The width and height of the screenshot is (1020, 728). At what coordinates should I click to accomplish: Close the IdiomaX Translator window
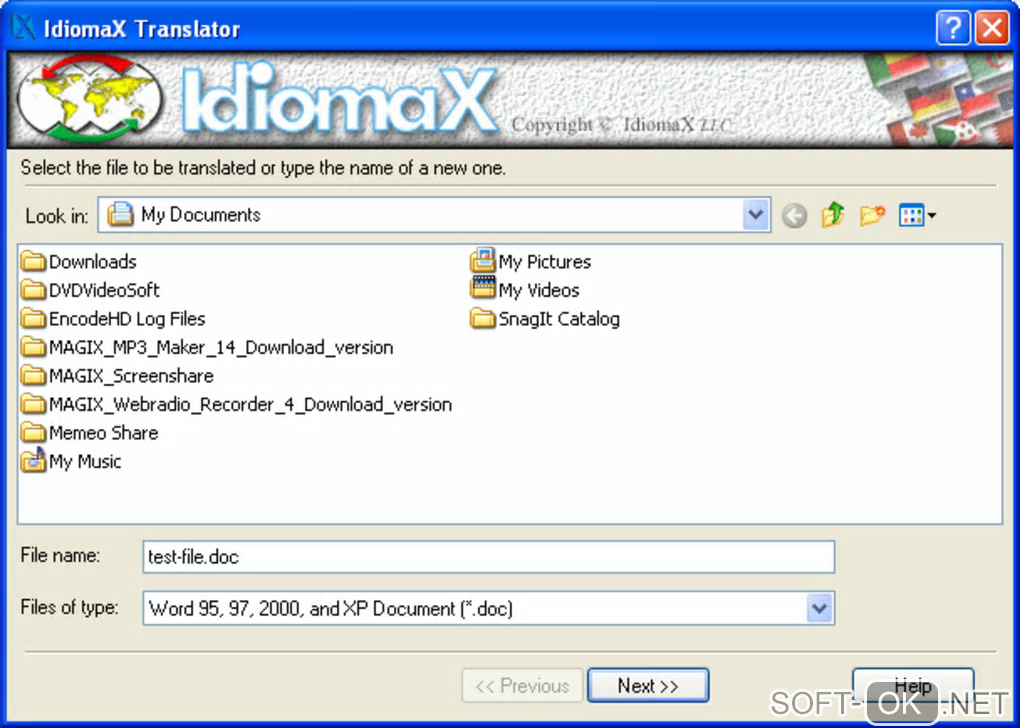coord(992,29)
